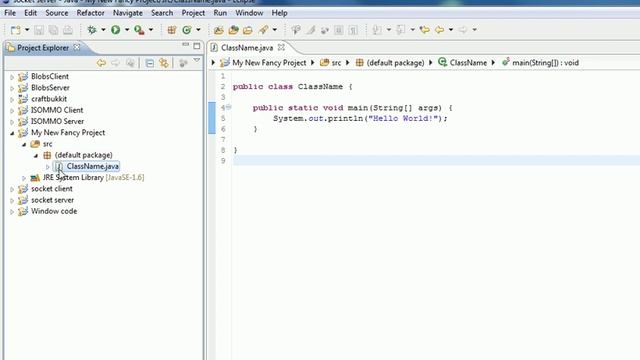Image resolution: width=640 pixels, height=360 pixels.
Task: Expand the BlobsServer project
Action: [x=12, y=88]
